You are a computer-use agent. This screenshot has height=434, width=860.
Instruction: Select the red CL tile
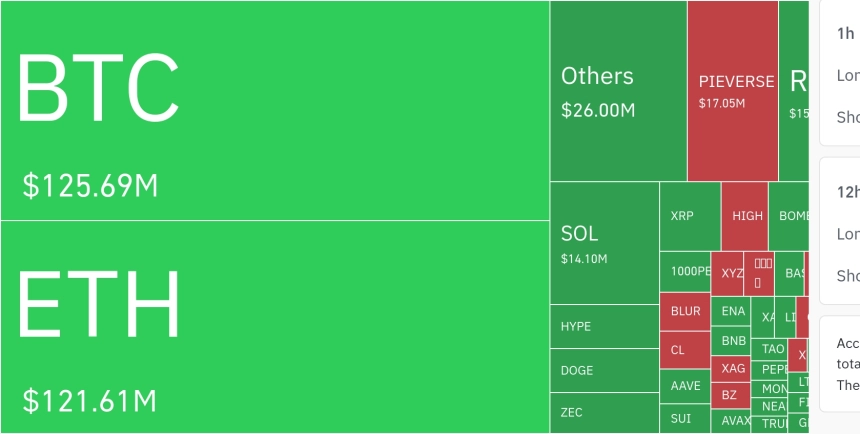click(x=685, y=350)
